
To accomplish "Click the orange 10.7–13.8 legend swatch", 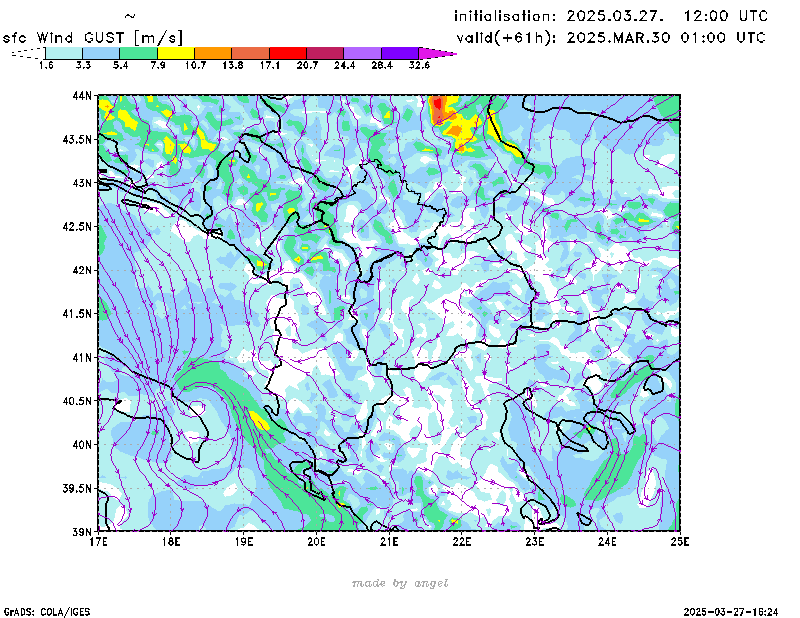I will pos(213,52).
